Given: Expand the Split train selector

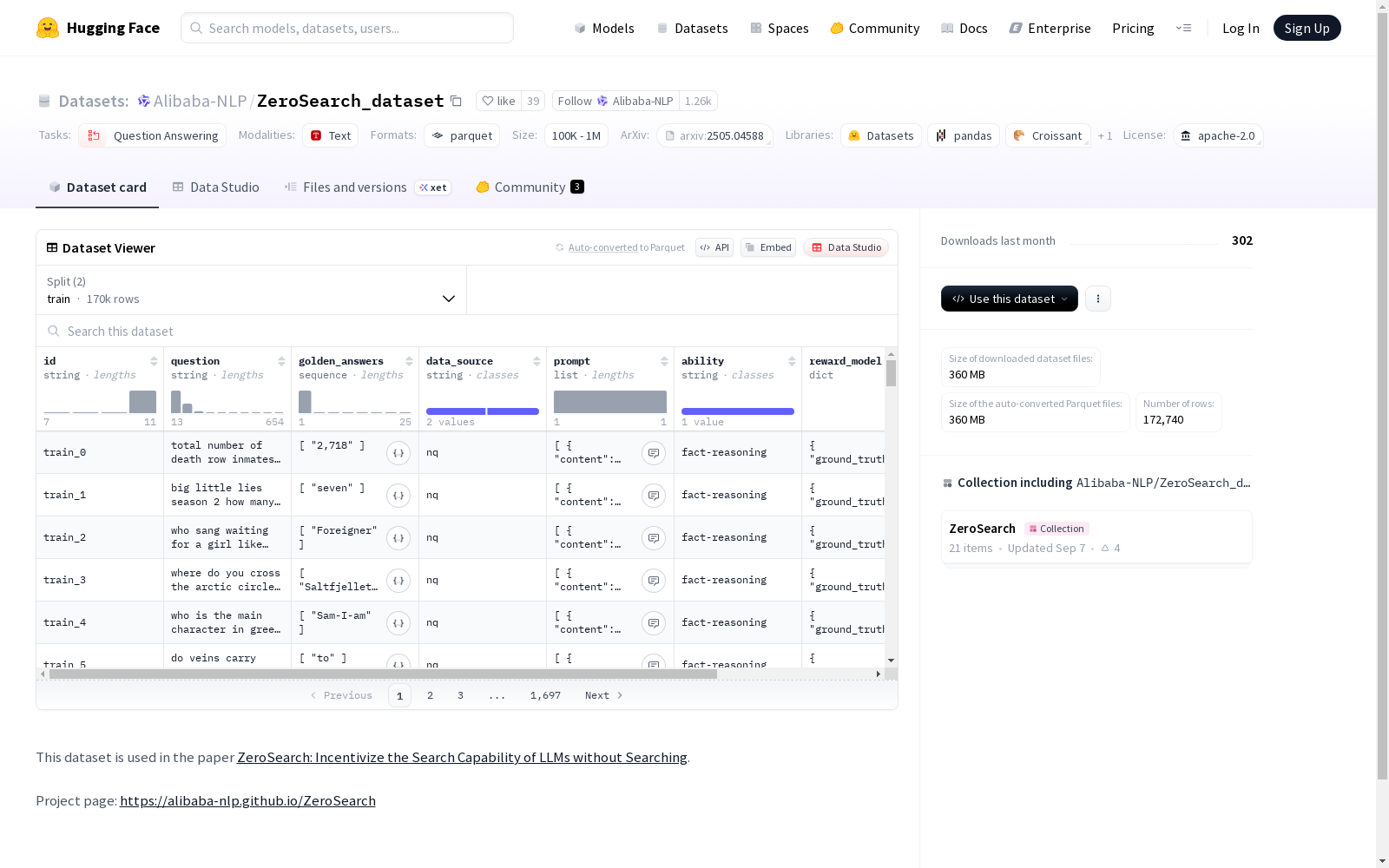Looking at the screenshot, I should coord(251,290).
